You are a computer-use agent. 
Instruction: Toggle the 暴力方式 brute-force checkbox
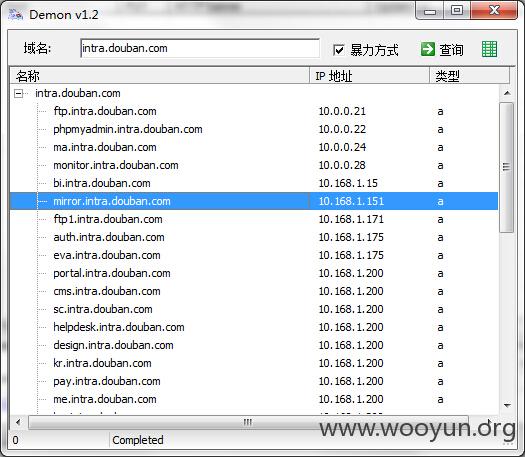(339, 50)
